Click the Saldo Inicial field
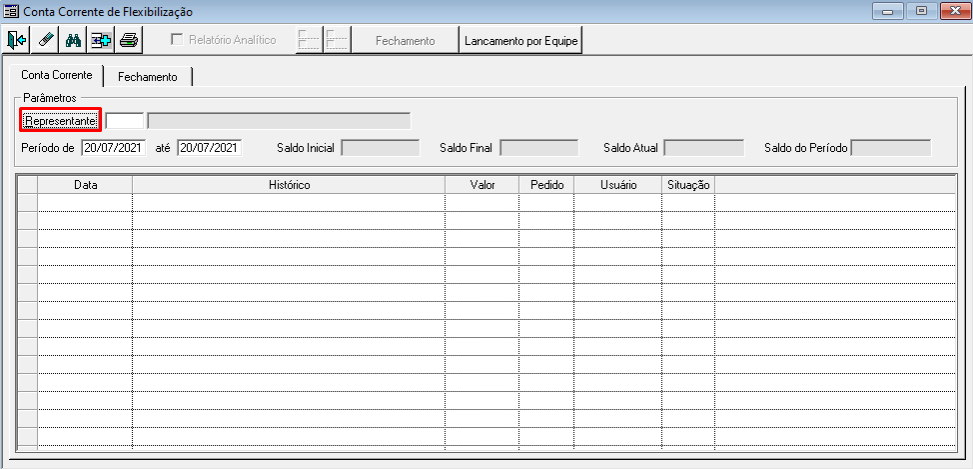Screen dimensions: 973x469 click(381, 148)
